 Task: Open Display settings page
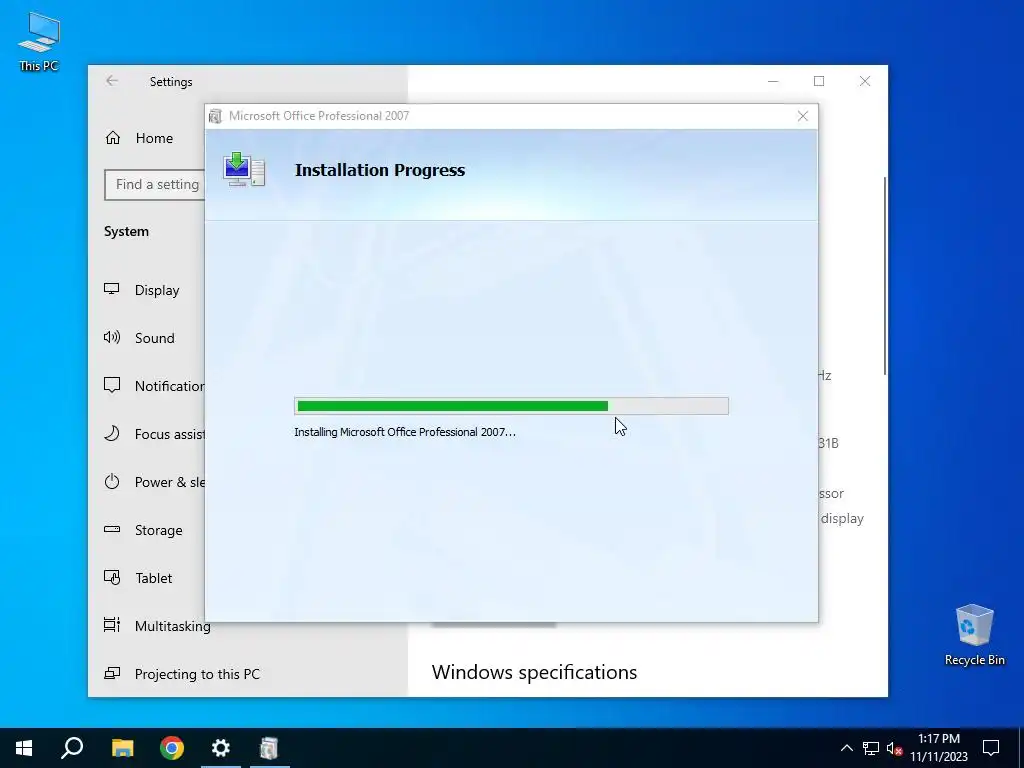pyautogui.click(x=157, y=290)
